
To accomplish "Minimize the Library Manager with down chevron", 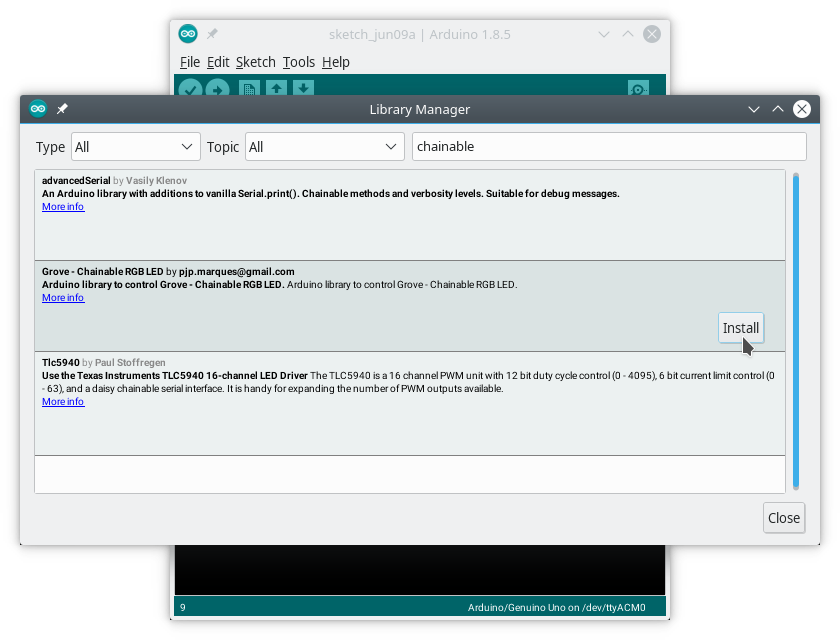I will (x=754, y=109).
